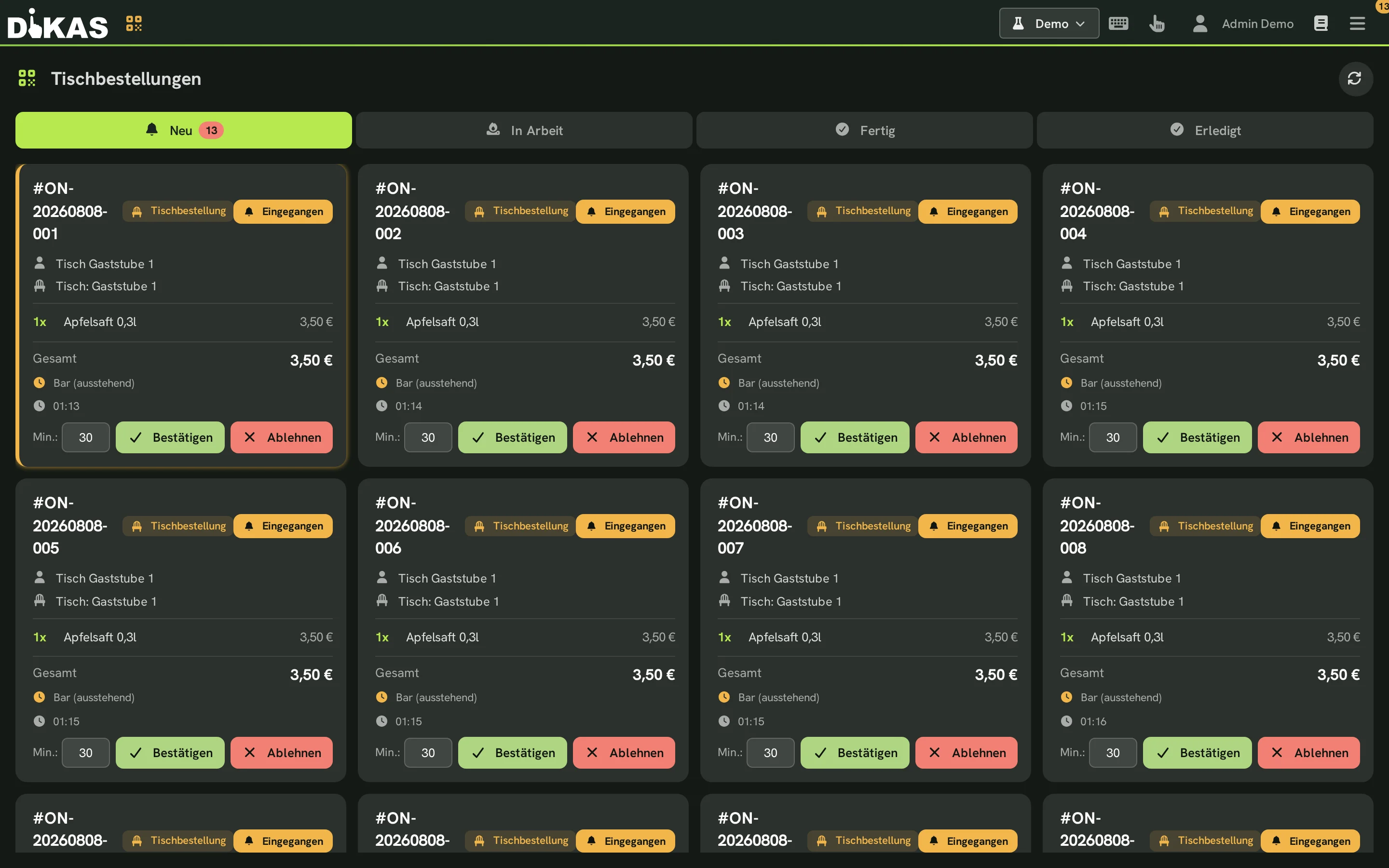Image resolution: width=1389 pixels, height=868 pixels.
Task: Click the notification badge showing 13 in the corner
Action: 1383,6
